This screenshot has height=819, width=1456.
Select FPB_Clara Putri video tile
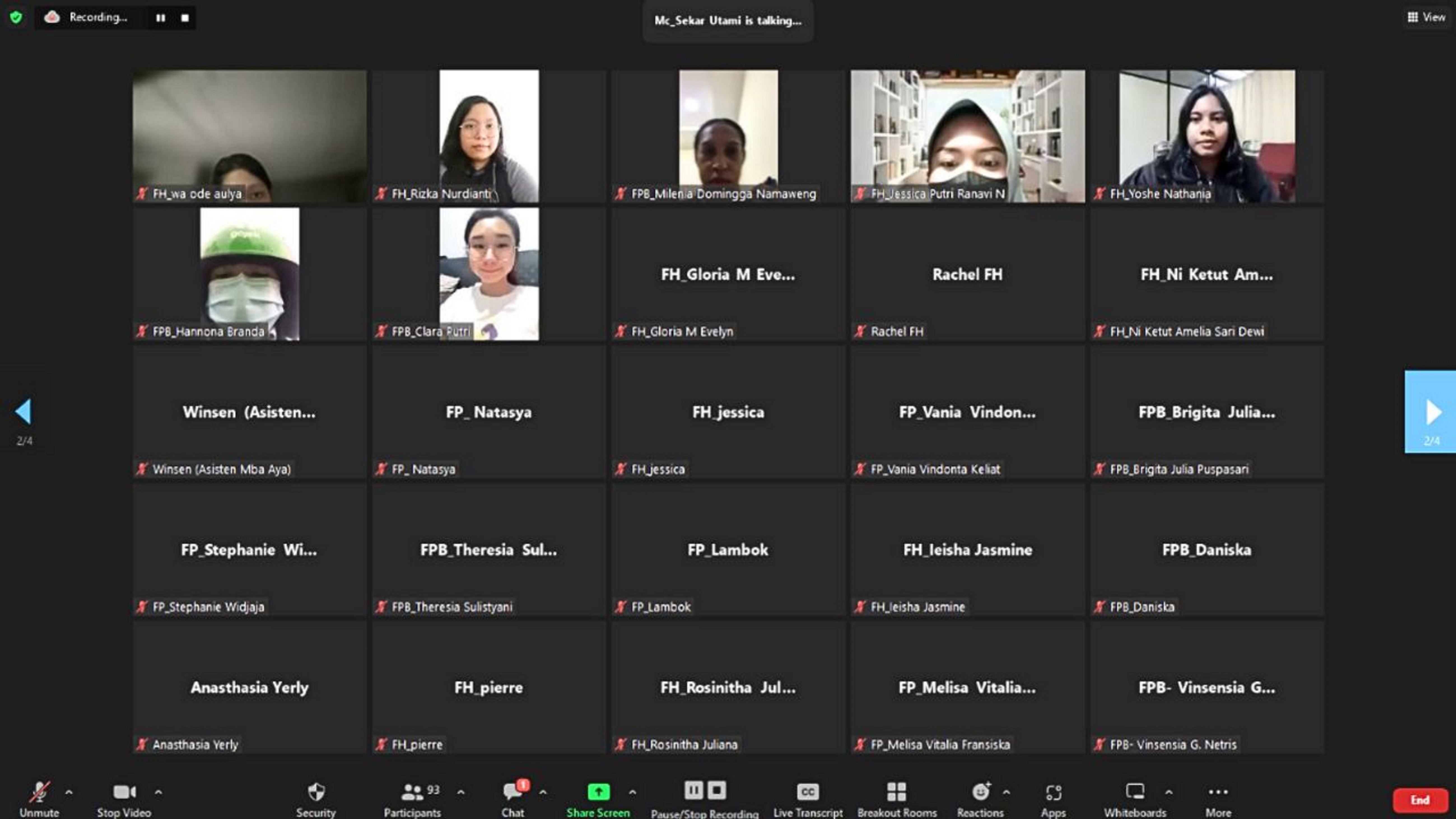489,274
